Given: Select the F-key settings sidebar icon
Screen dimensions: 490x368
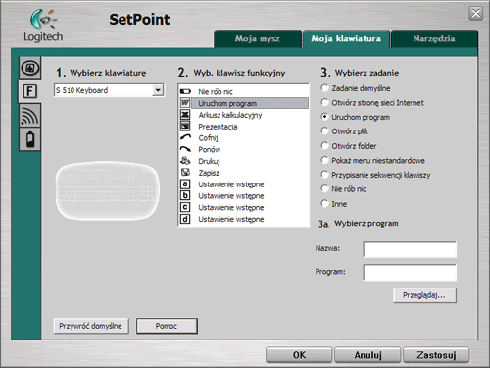Looking at the screenshot, I should tap(29, 91).
